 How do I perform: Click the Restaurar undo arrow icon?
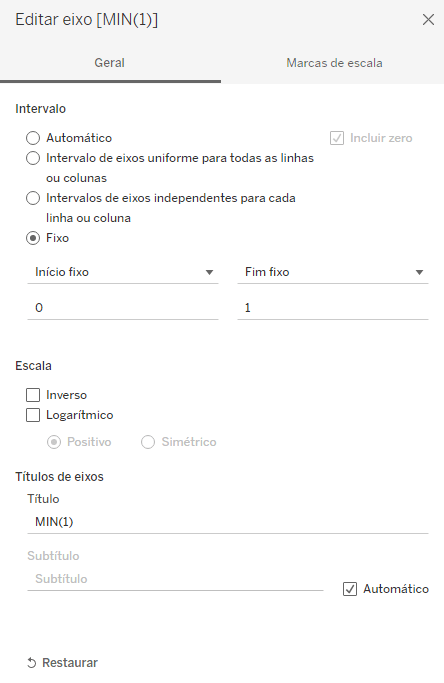pos(32,663)
